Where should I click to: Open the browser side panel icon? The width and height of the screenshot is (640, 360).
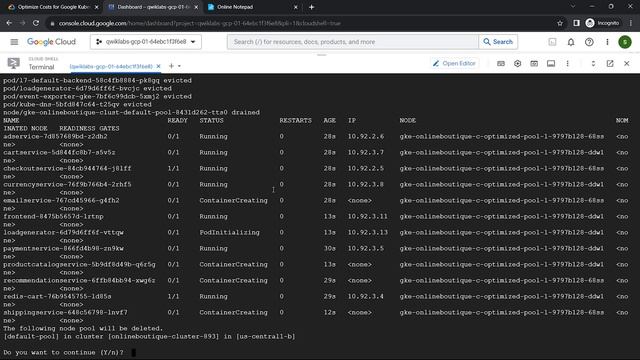[576, 23]
